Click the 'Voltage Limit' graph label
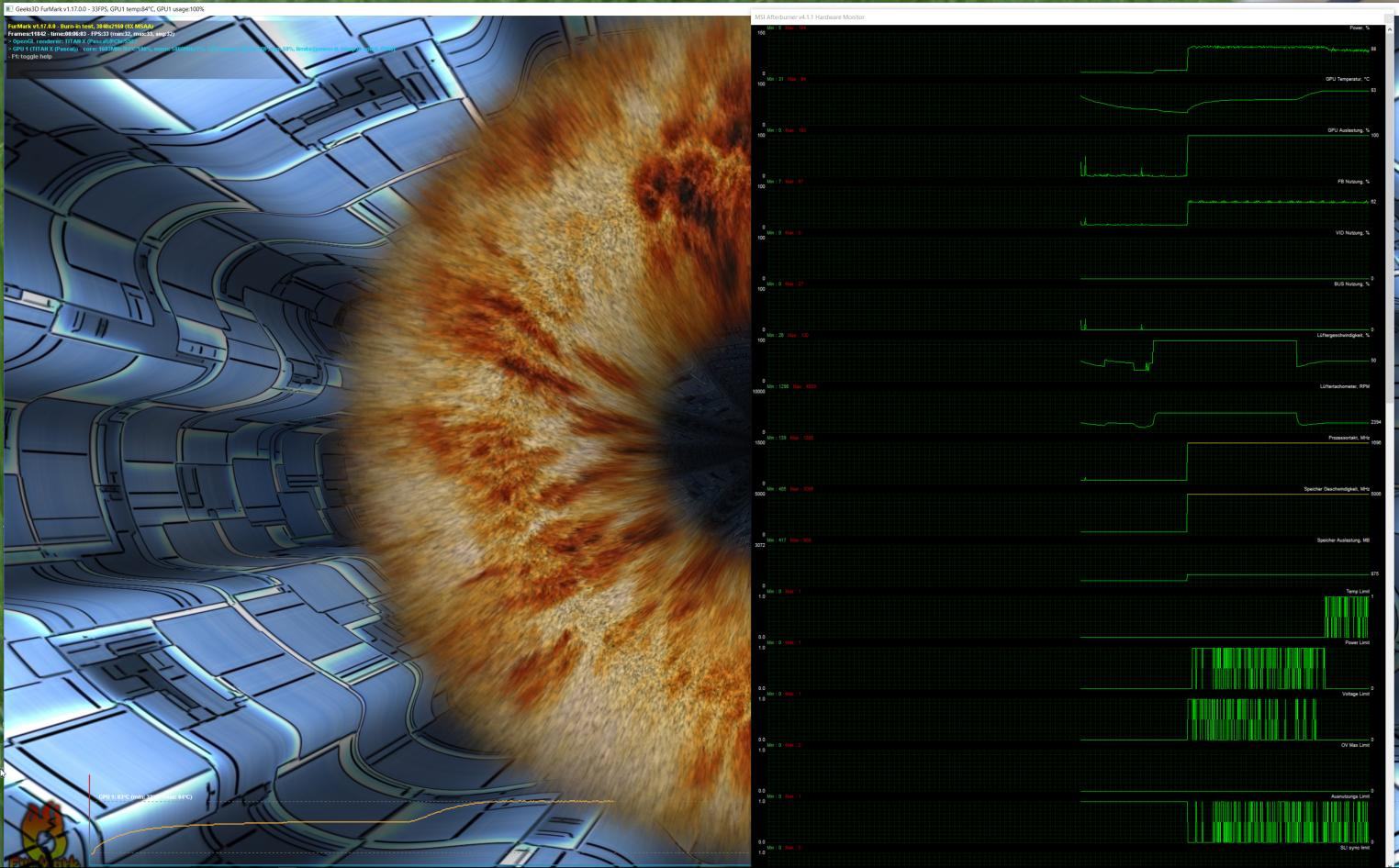This screenshot has height=868, width=1399. (x=1356, y=694)
